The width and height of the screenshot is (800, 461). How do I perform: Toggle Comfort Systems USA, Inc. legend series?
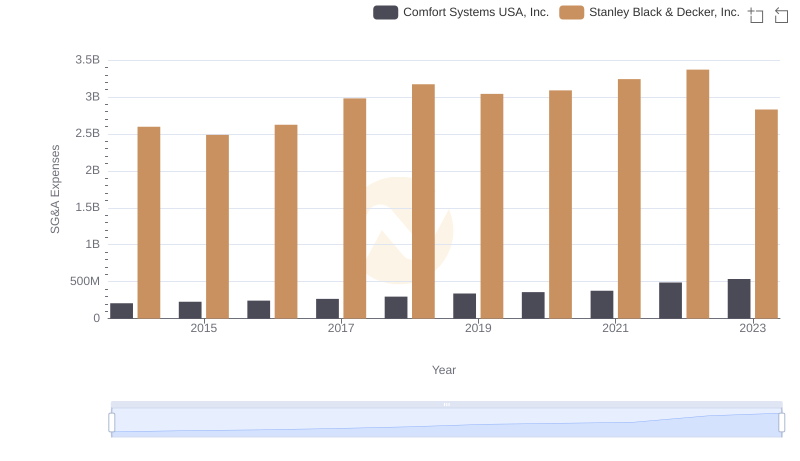point(461,12)
